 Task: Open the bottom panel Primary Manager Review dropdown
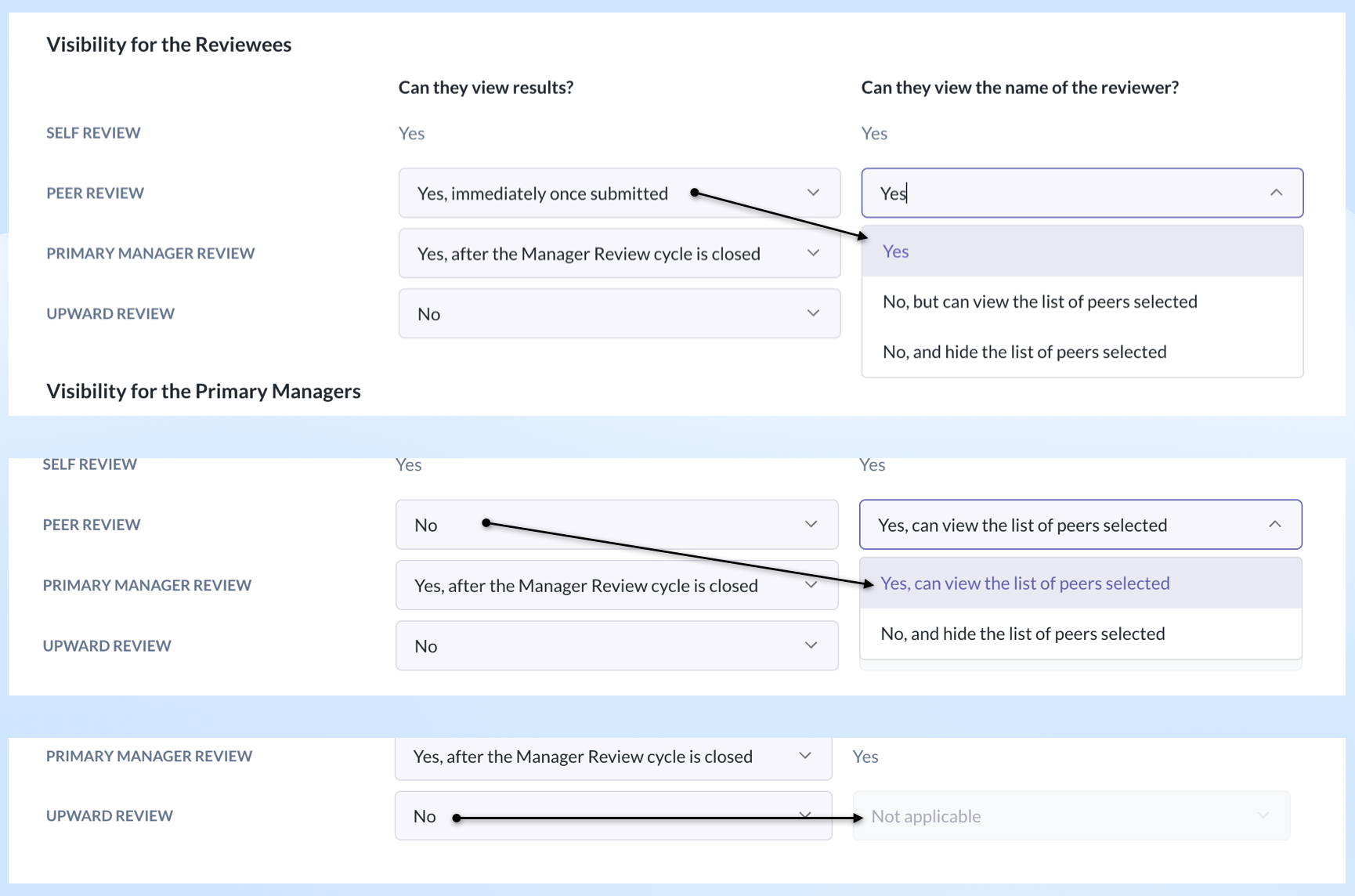coord(612,757)
